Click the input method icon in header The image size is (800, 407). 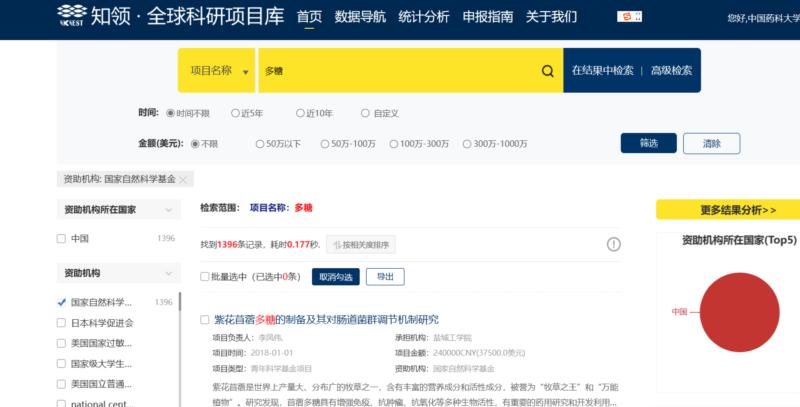630,17
